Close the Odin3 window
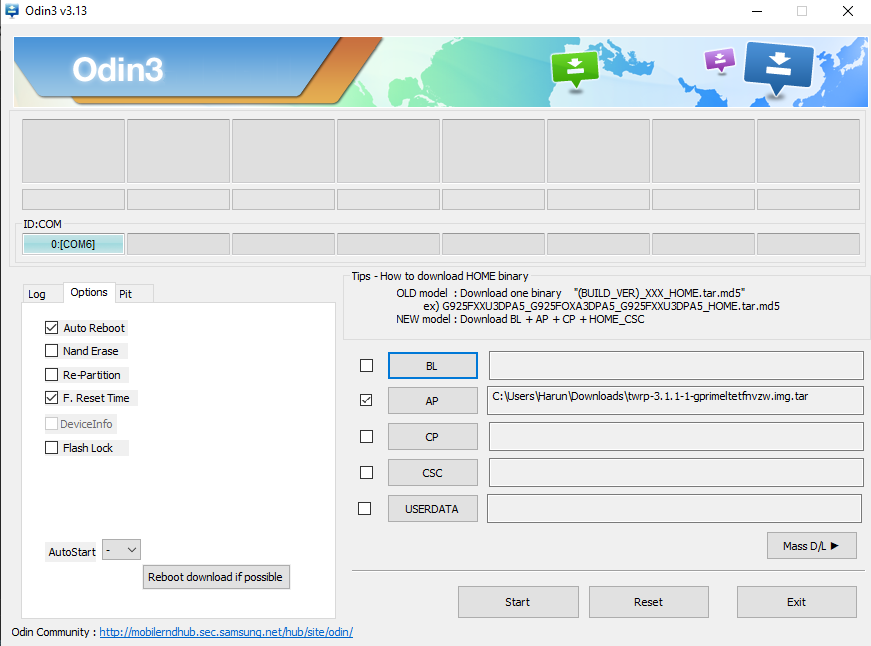 (x=848, y=11)
